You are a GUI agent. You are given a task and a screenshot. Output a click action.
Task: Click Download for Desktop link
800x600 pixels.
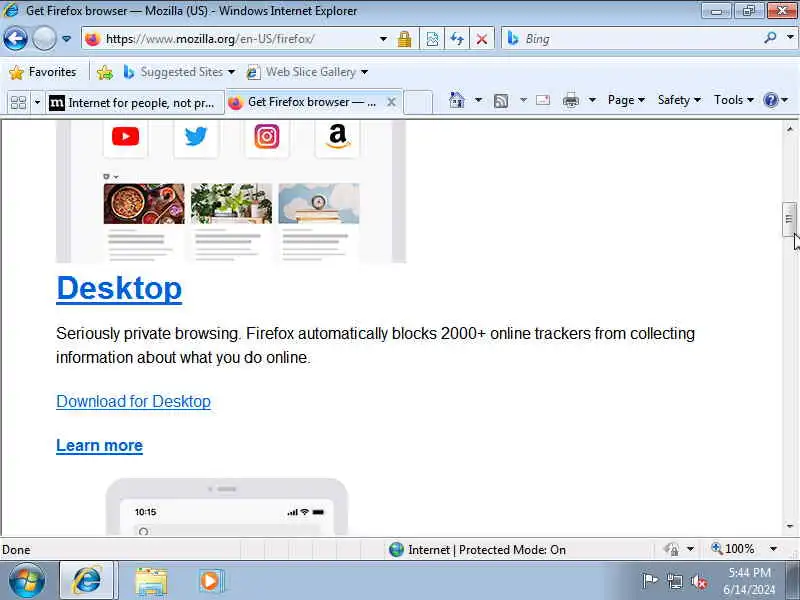(133, 402)
